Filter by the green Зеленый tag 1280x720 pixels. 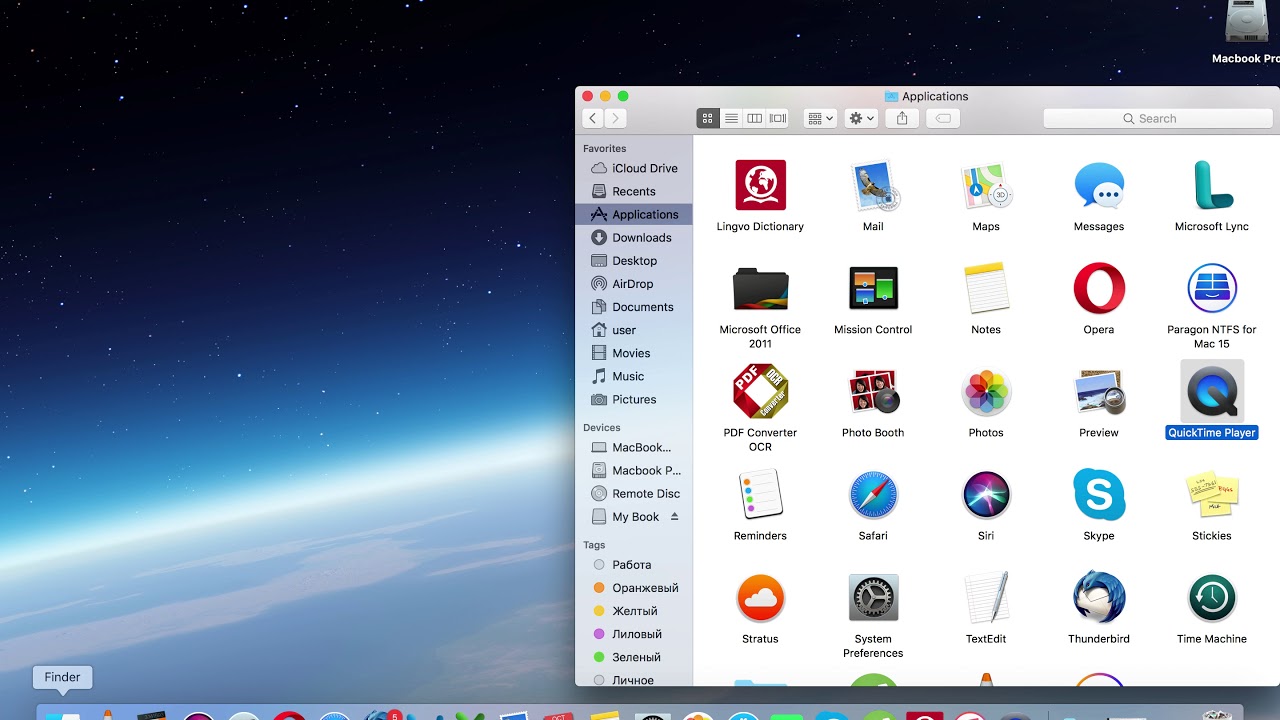(634, 656)
